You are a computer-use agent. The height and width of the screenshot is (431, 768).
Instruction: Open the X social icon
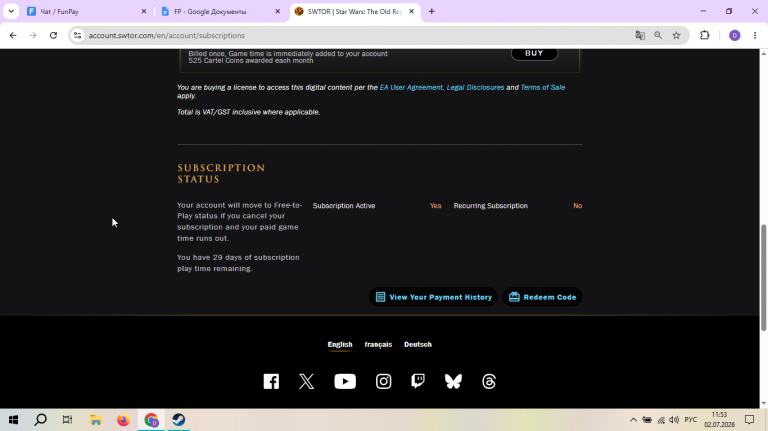(307, 381)
